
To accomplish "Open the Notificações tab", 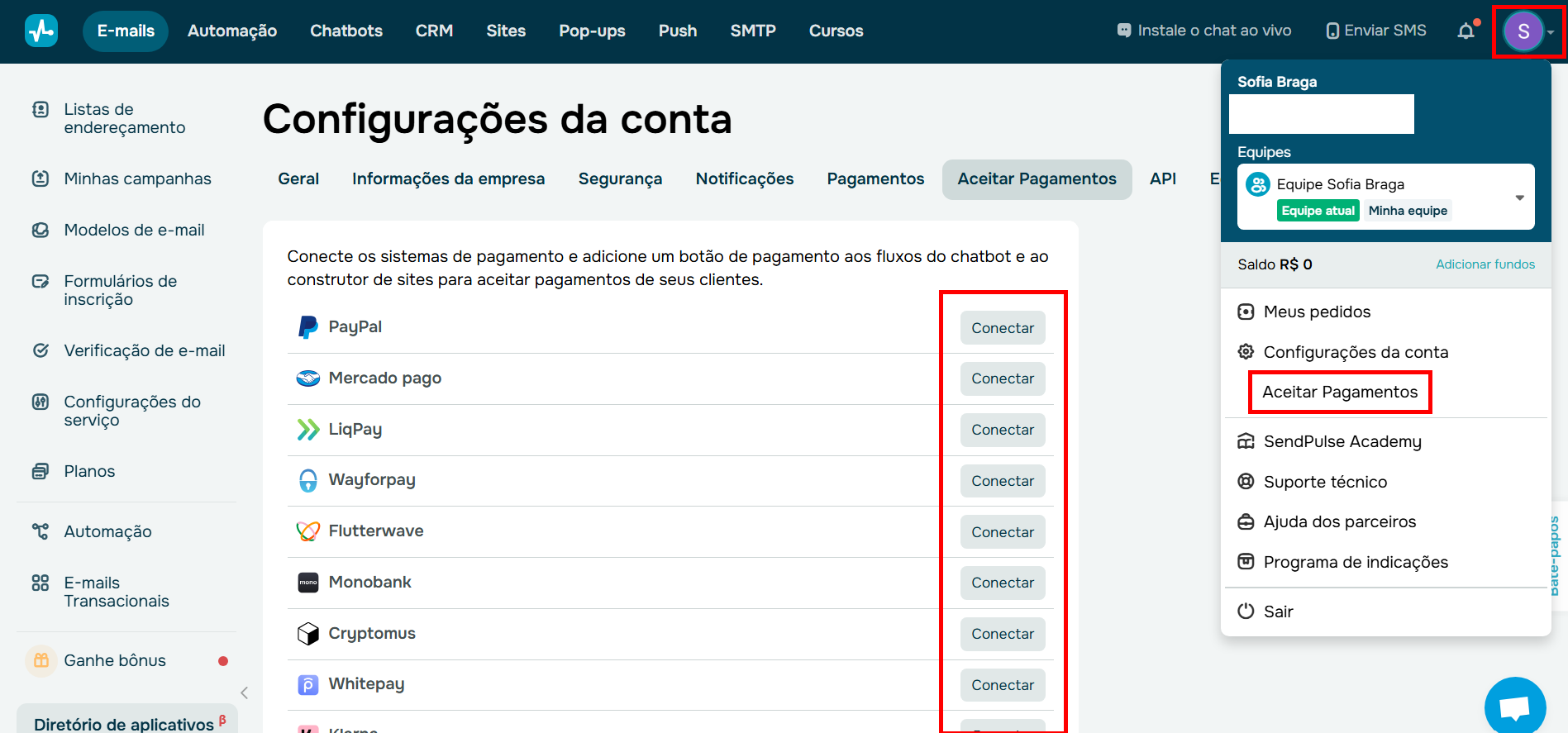I will tap(745, 179).
